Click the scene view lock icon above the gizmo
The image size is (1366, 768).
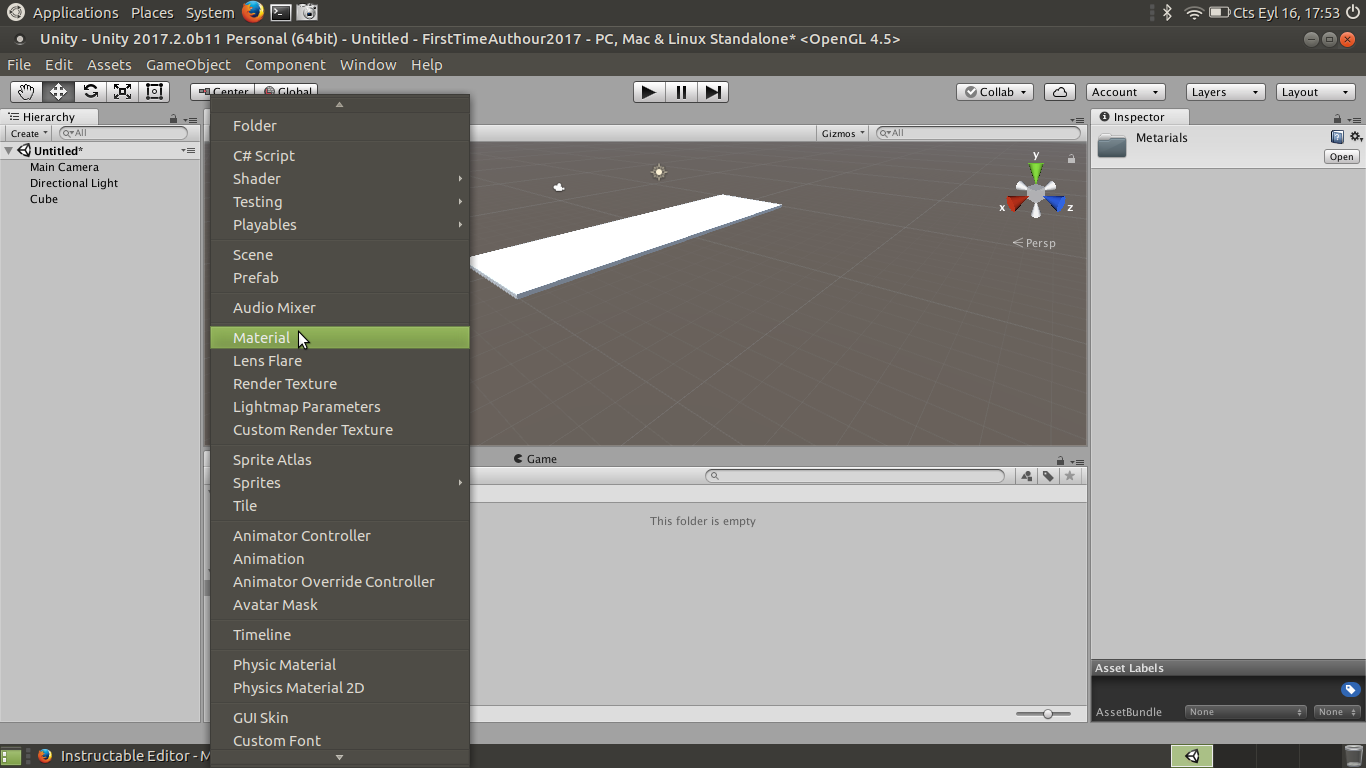(1071, 159)
